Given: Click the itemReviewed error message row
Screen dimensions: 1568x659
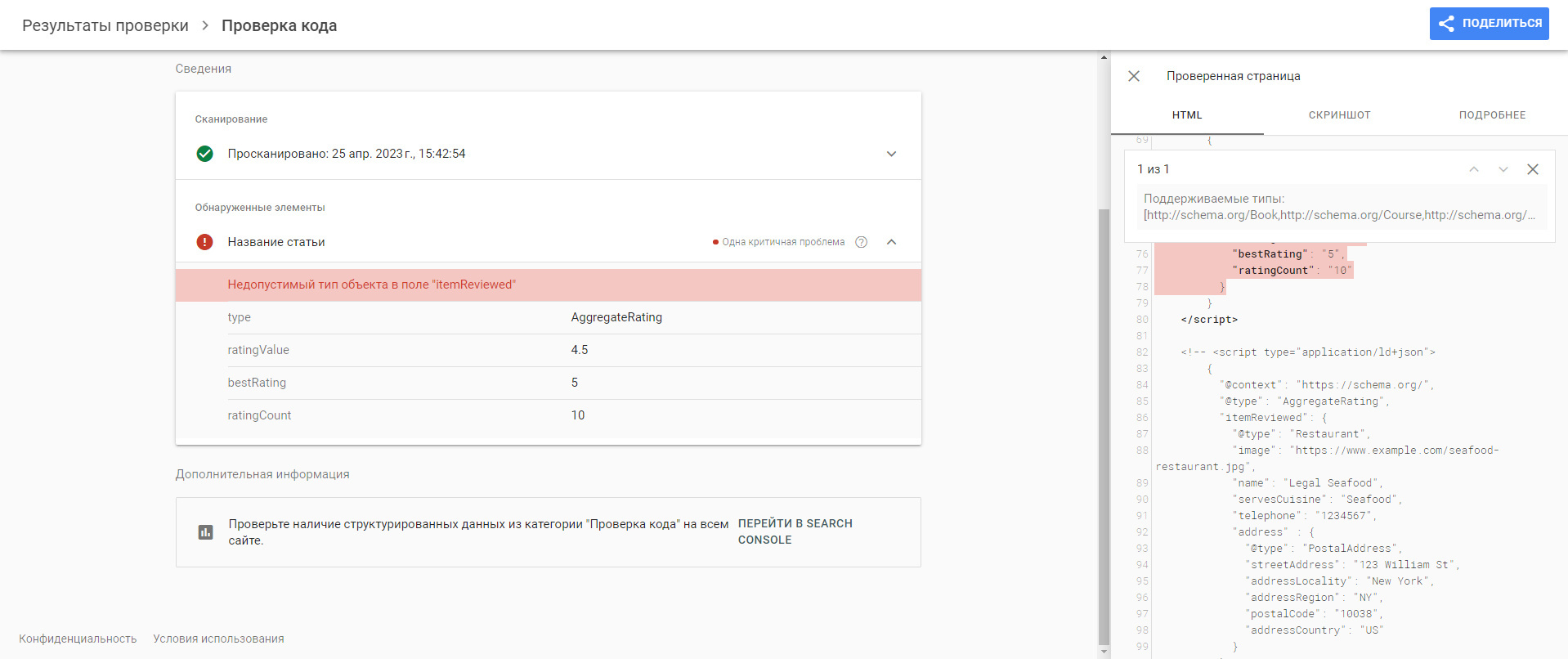Looking at the screenshot, I should [549, 285].
